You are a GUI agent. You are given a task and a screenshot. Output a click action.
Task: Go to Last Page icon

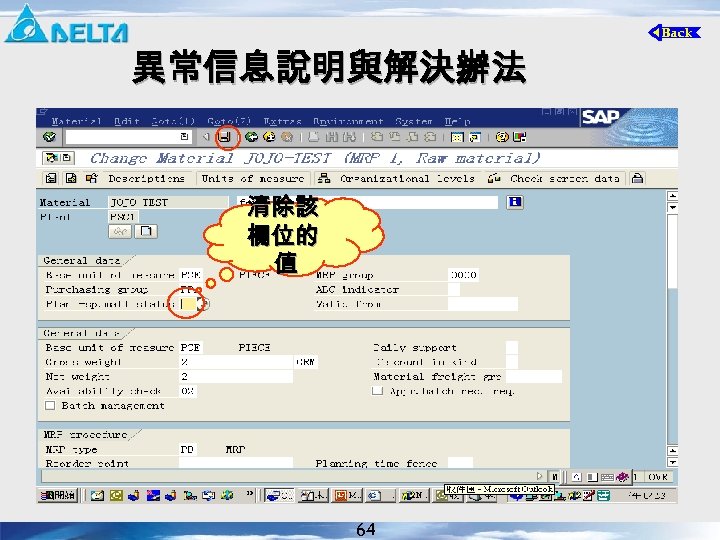click(430, 137)
